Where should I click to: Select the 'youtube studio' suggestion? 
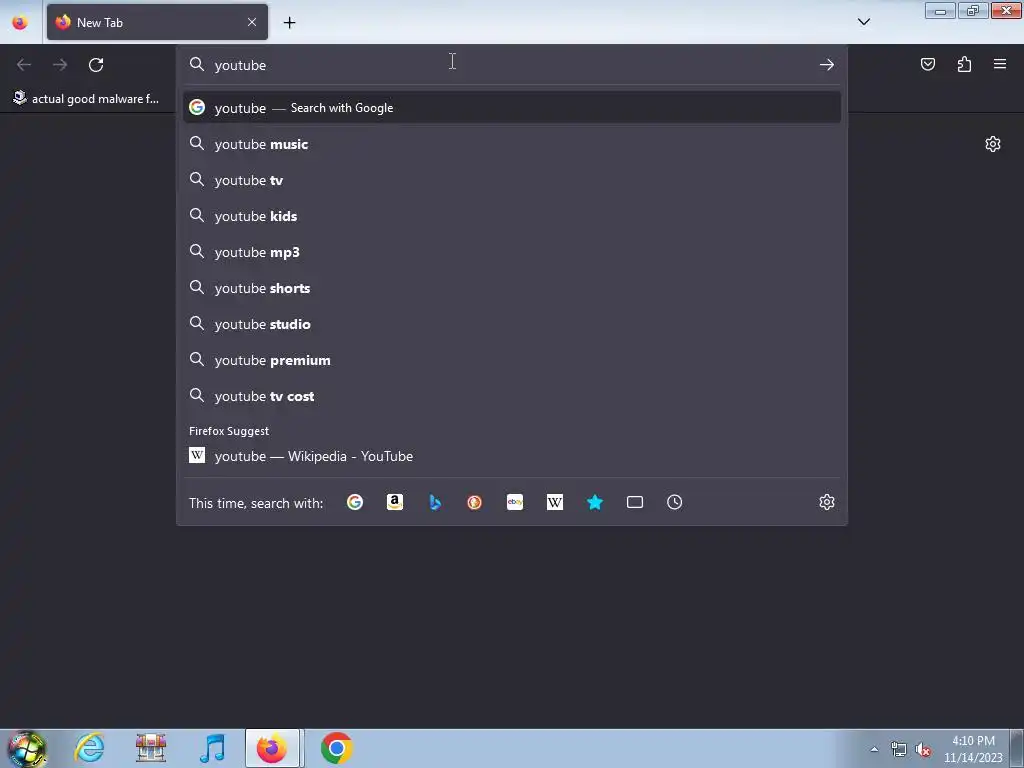(512, 324)
